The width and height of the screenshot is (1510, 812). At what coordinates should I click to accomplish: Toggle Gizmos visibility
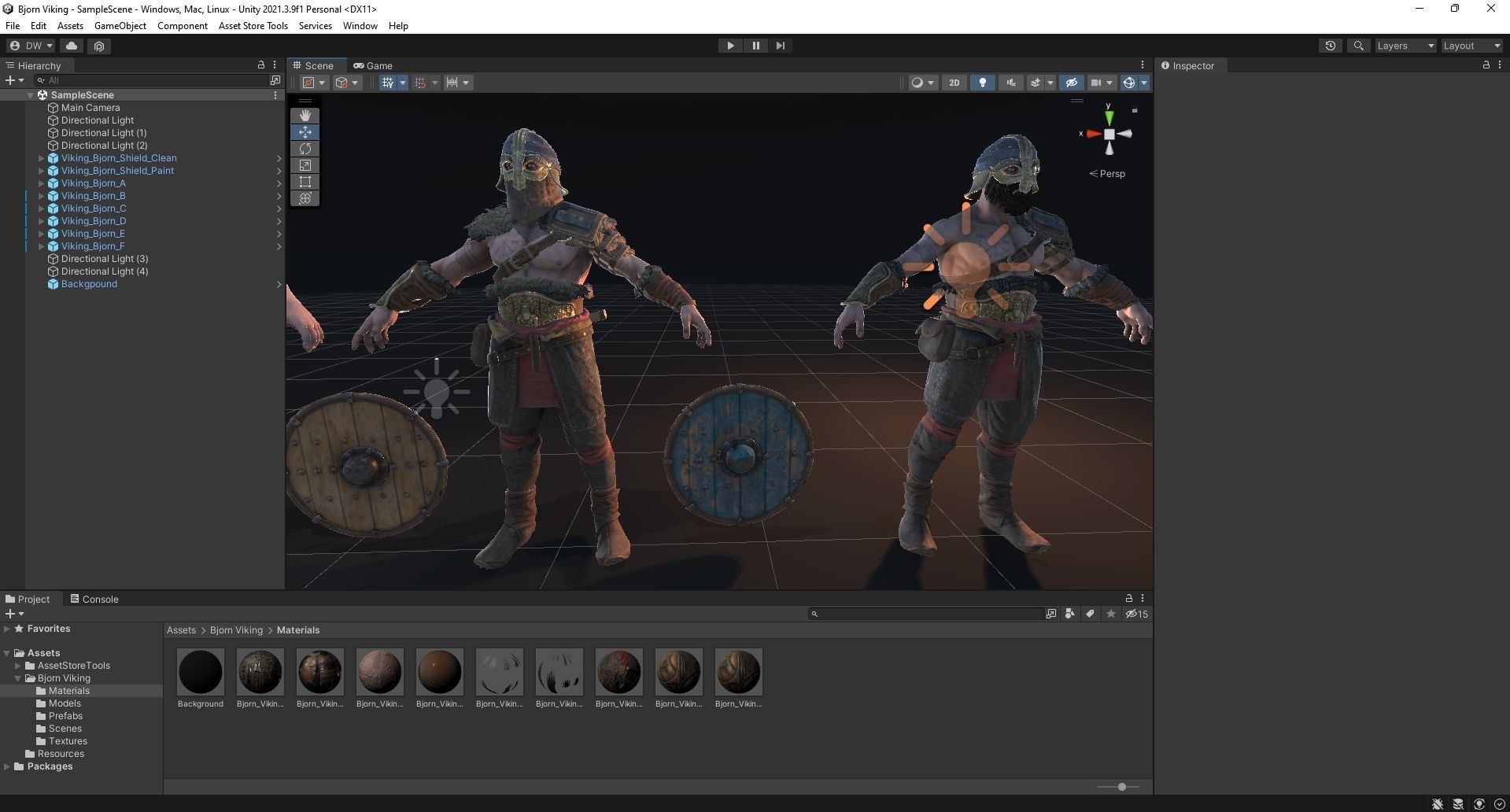1128,83
